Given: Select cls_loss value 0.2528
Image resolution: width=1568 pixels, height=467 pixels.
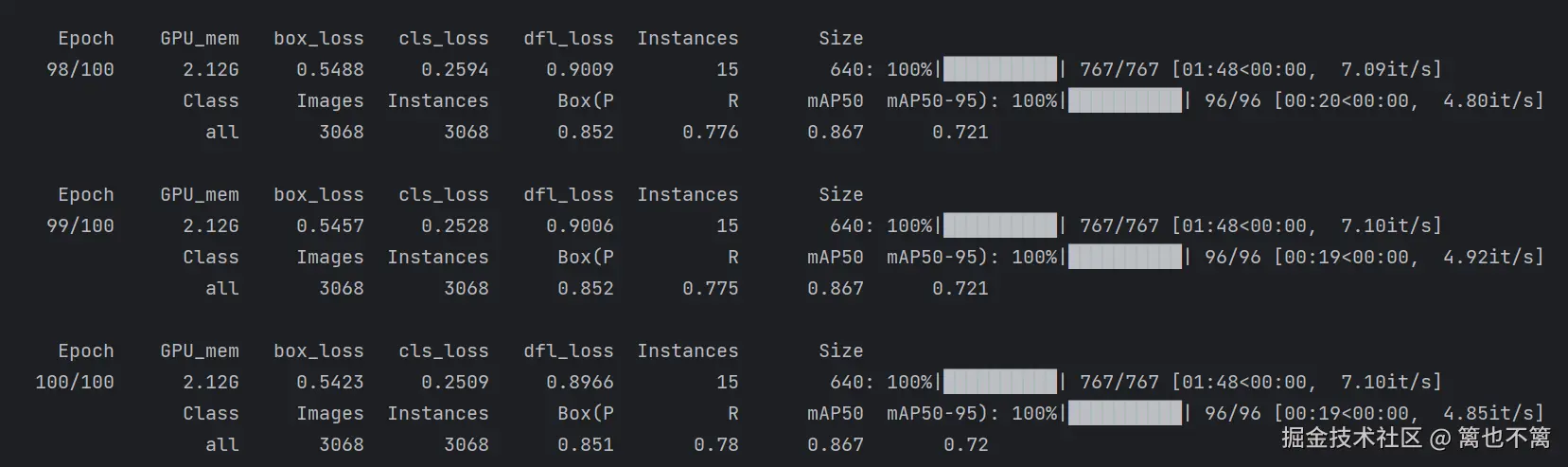Looking at the screenshot, I should (454, 225).
